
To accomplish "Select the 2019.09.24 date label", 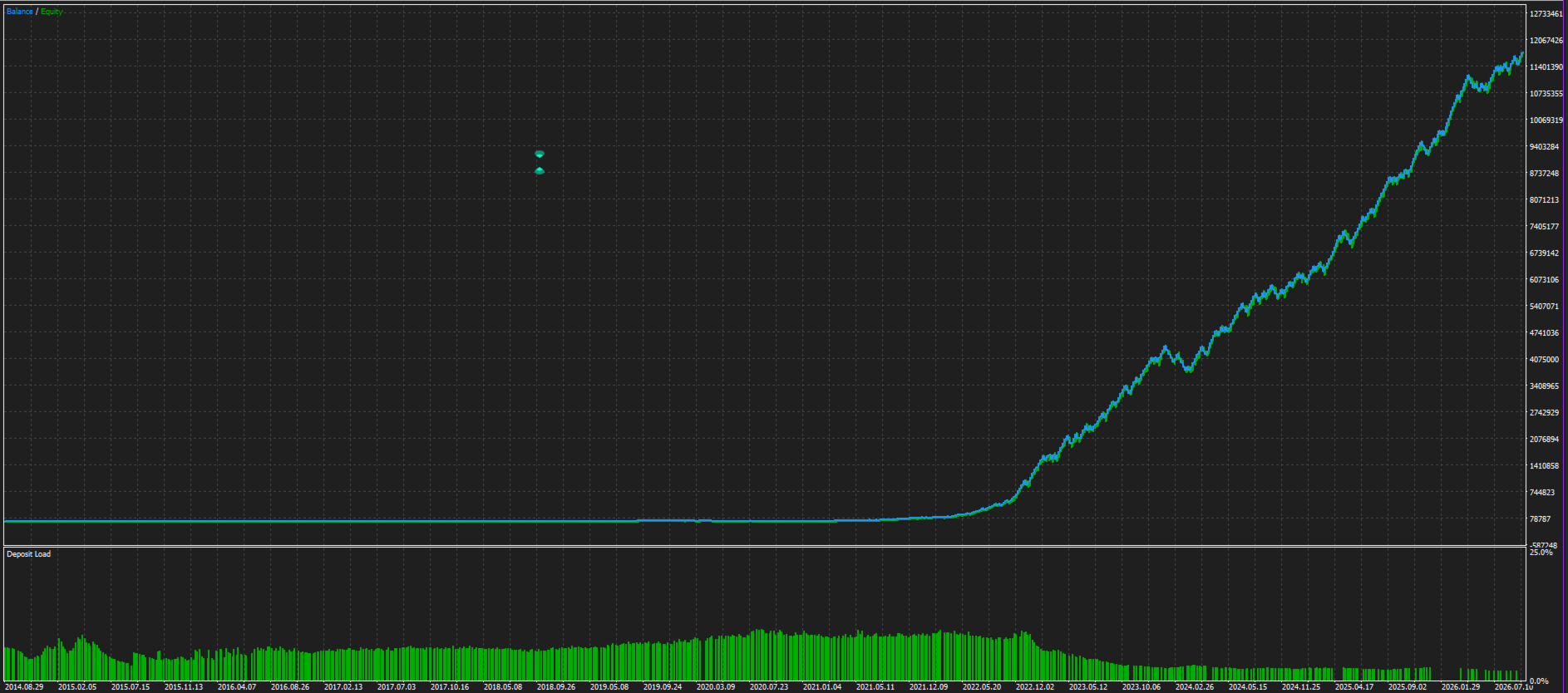I will (663, 687).
